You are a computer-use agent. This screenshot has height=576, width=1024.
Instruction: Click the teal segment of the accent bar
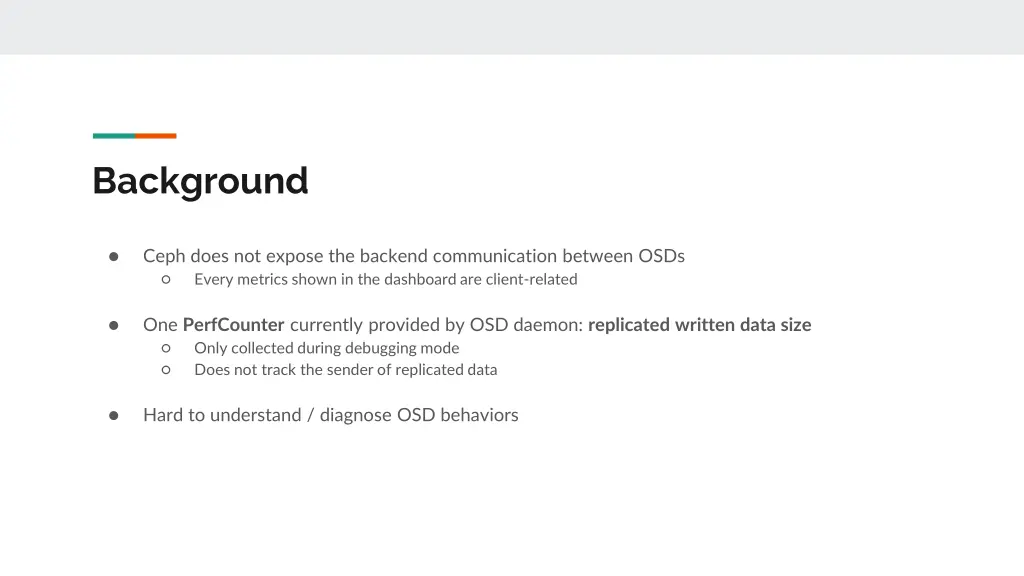point(114,136)
